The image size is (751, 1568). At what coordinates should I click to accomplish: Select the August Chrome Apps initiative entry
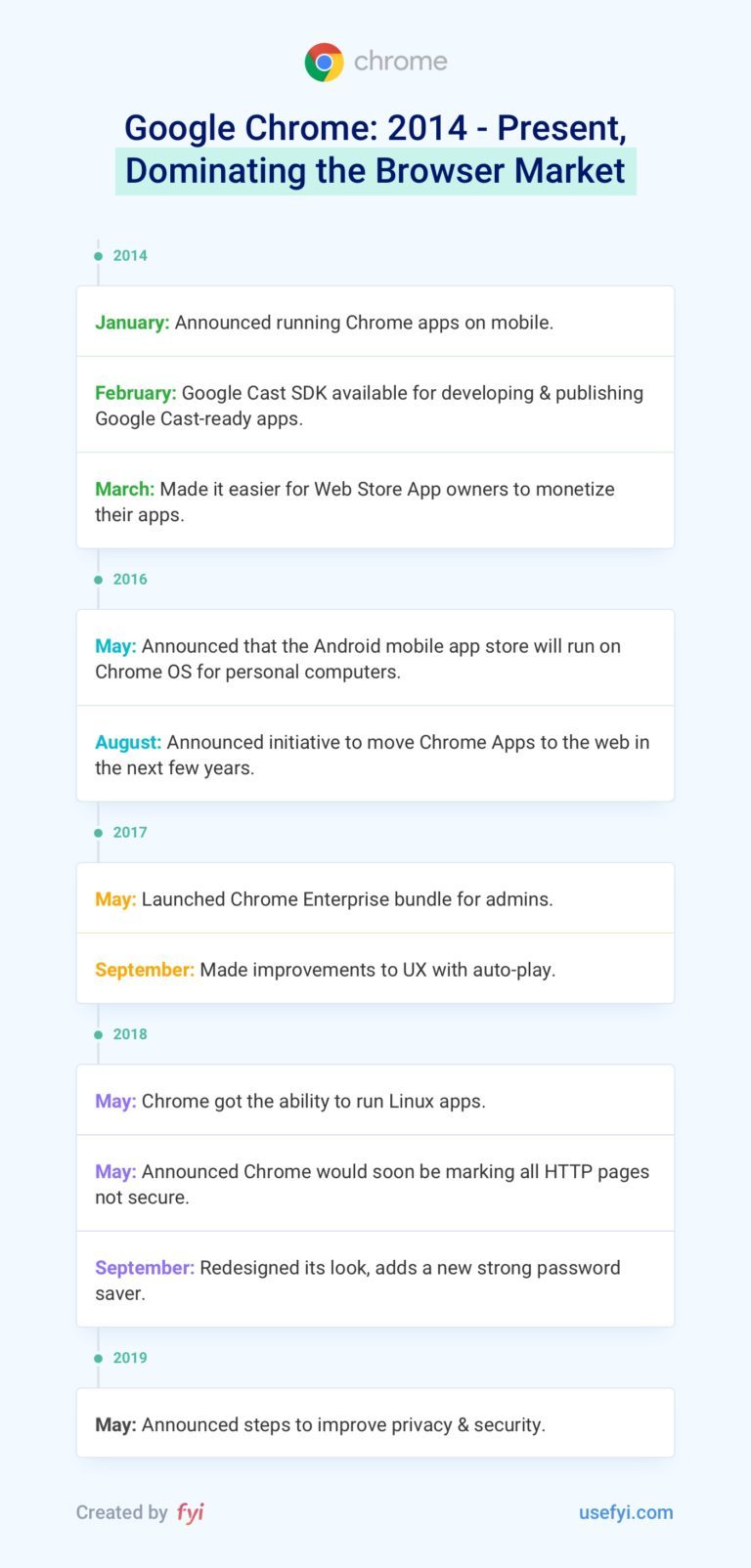tap(375, 755)
